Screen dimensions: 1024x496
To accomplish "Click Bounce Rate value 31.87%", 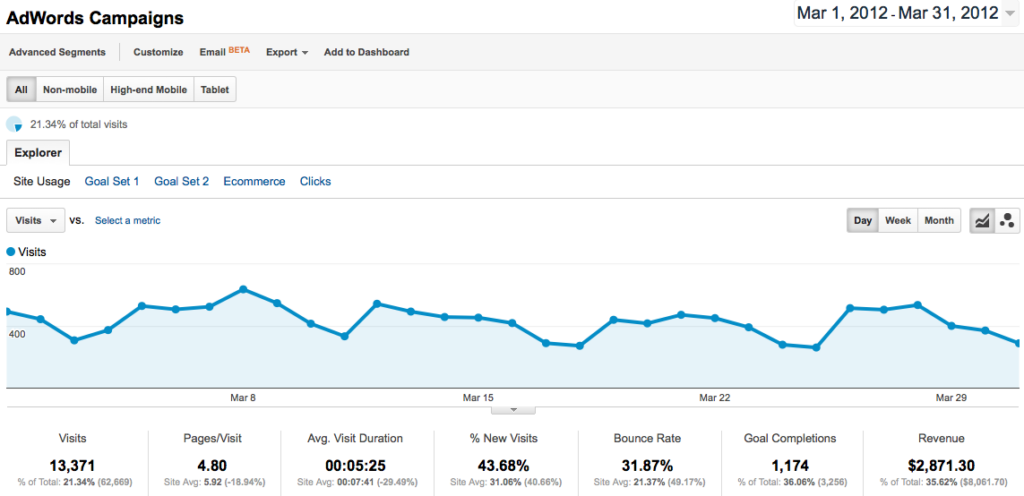I will point(647,466).
